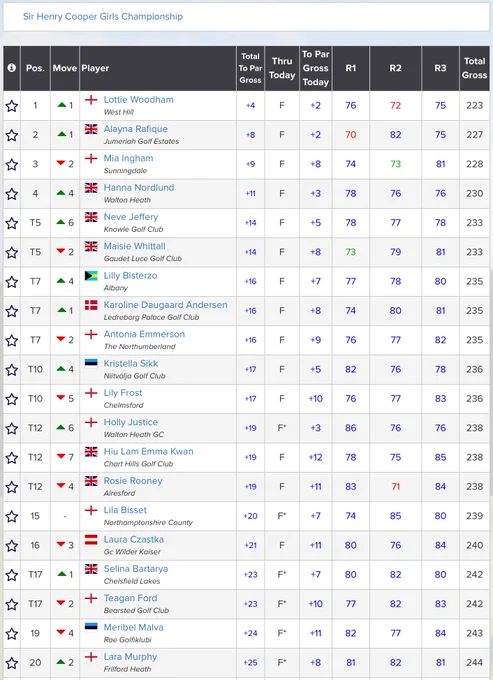The image size is (493, 680).
Task: Open Alayna Rafique's player profile
Action: click(x=136, y=129)
